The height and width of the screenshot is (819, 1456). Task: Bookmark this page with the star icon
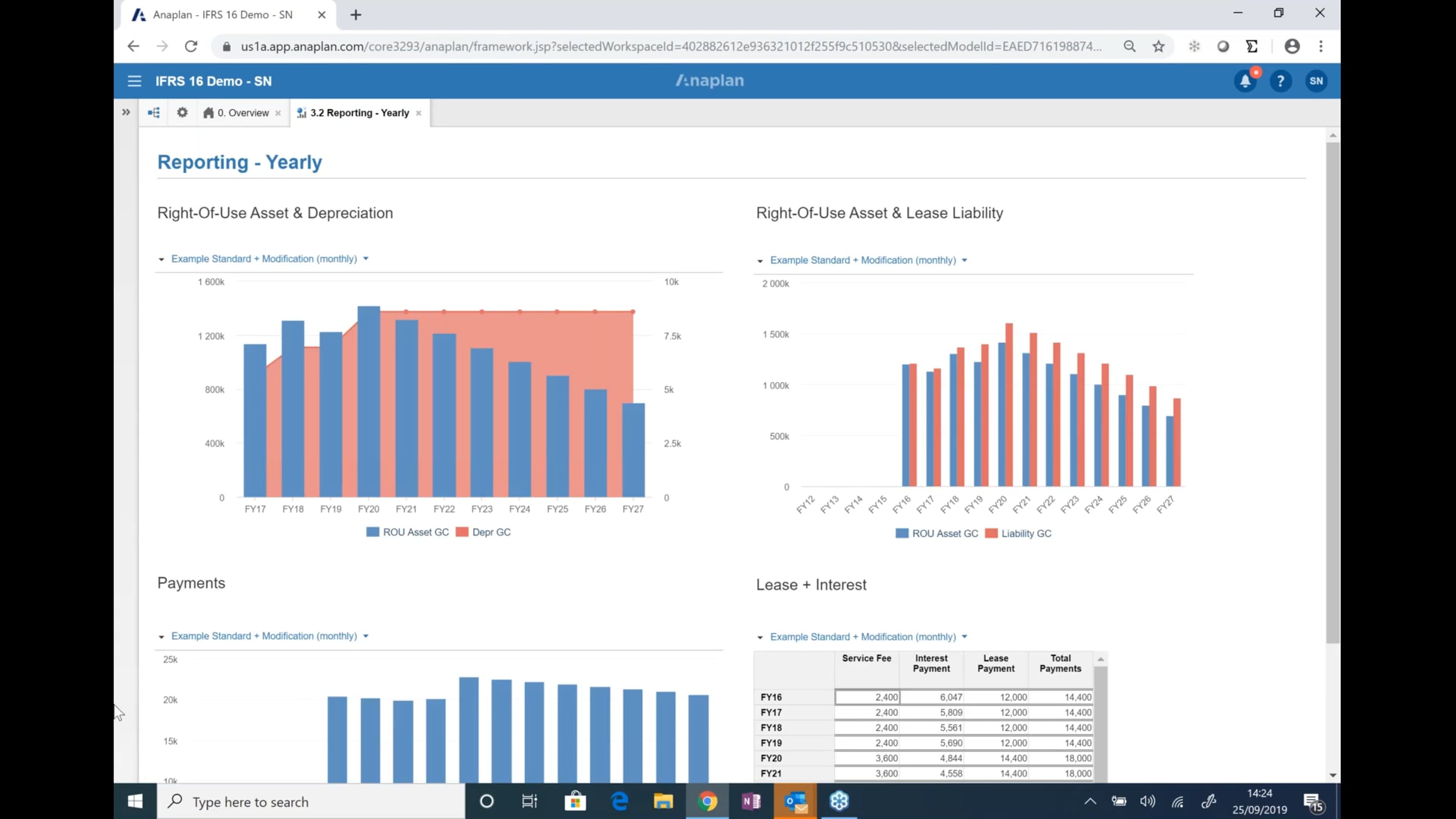pyautogui.click(x=1158, y=46)
